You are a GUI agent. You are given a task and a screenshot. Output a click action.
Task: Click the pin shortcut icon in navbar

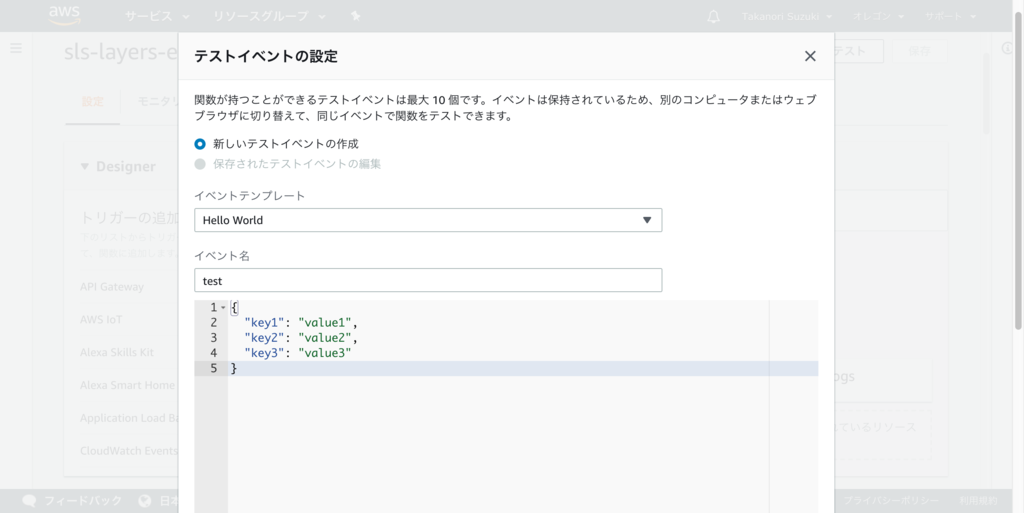click(x=355, y=16)
